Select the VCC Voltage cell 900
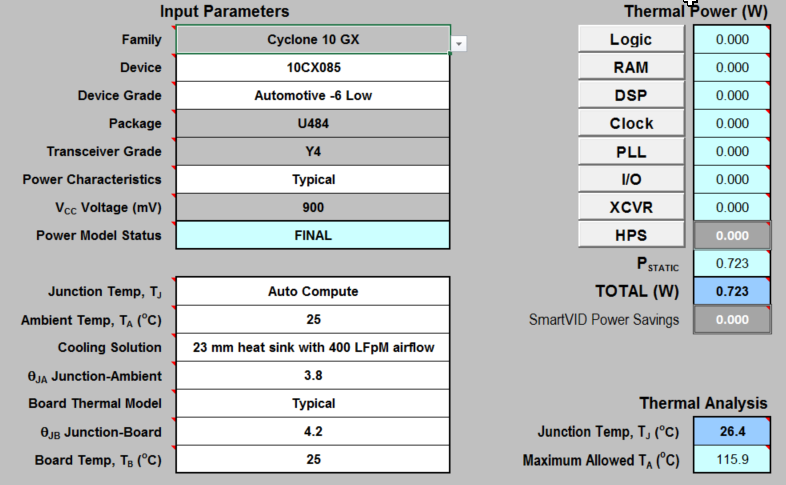This screenshot has height=485, width=786. point(313,208)
